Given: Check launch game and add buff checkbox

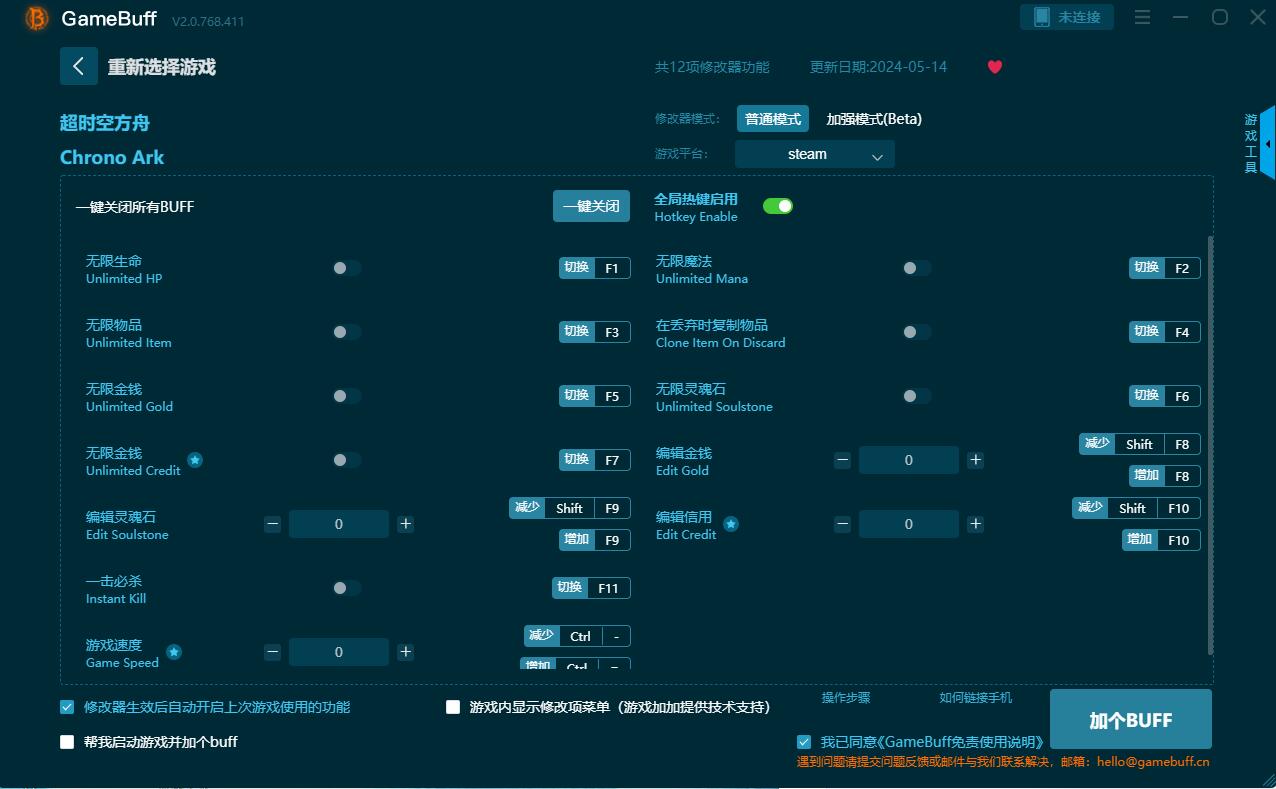Looking at the screenshot, I should point(67,742).
